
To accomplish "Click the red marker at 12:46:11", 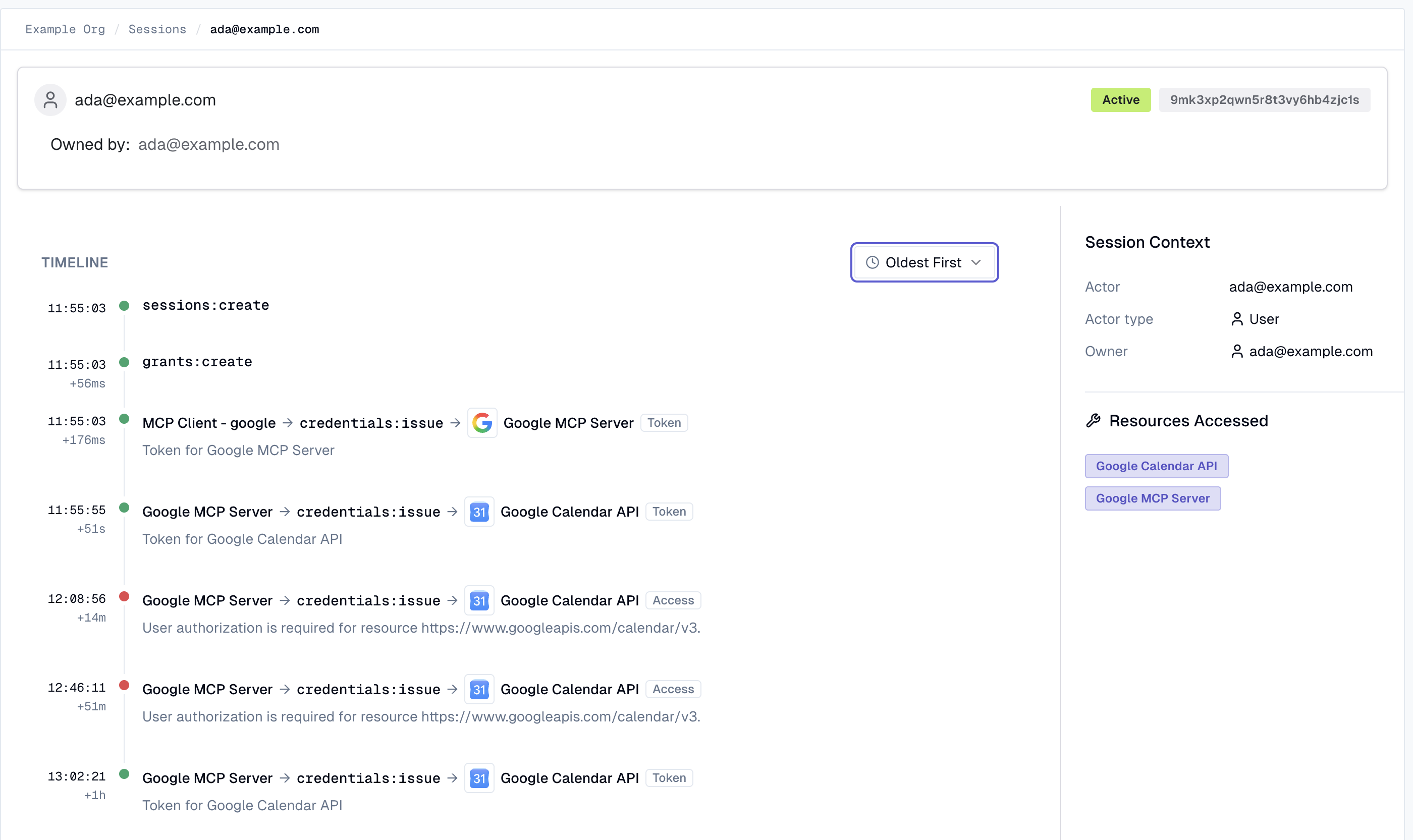I will pos(125,686).
